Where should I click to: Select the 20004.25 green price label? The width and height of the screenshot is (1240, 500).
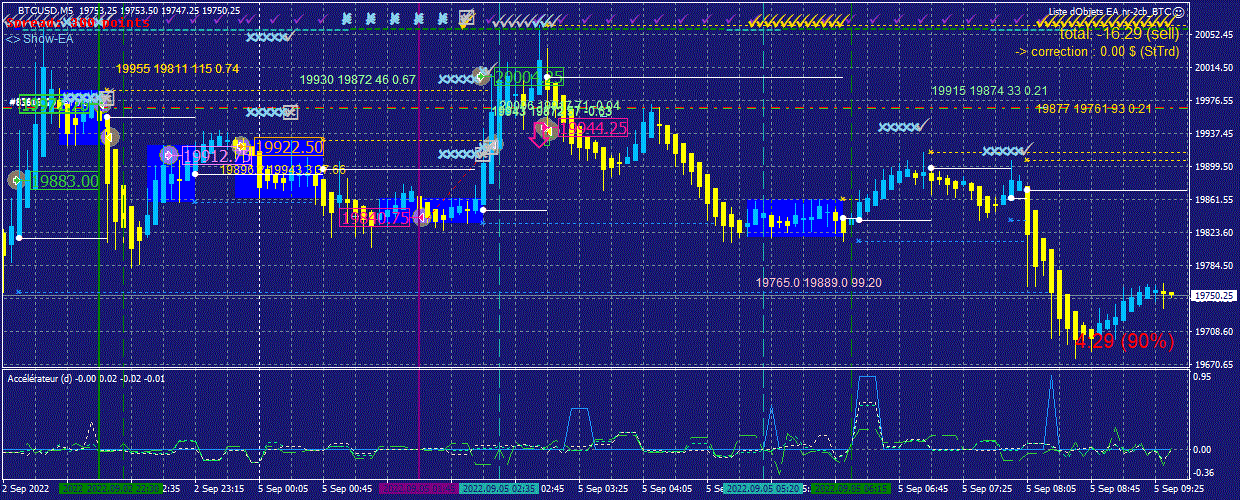tap(529, 77)
